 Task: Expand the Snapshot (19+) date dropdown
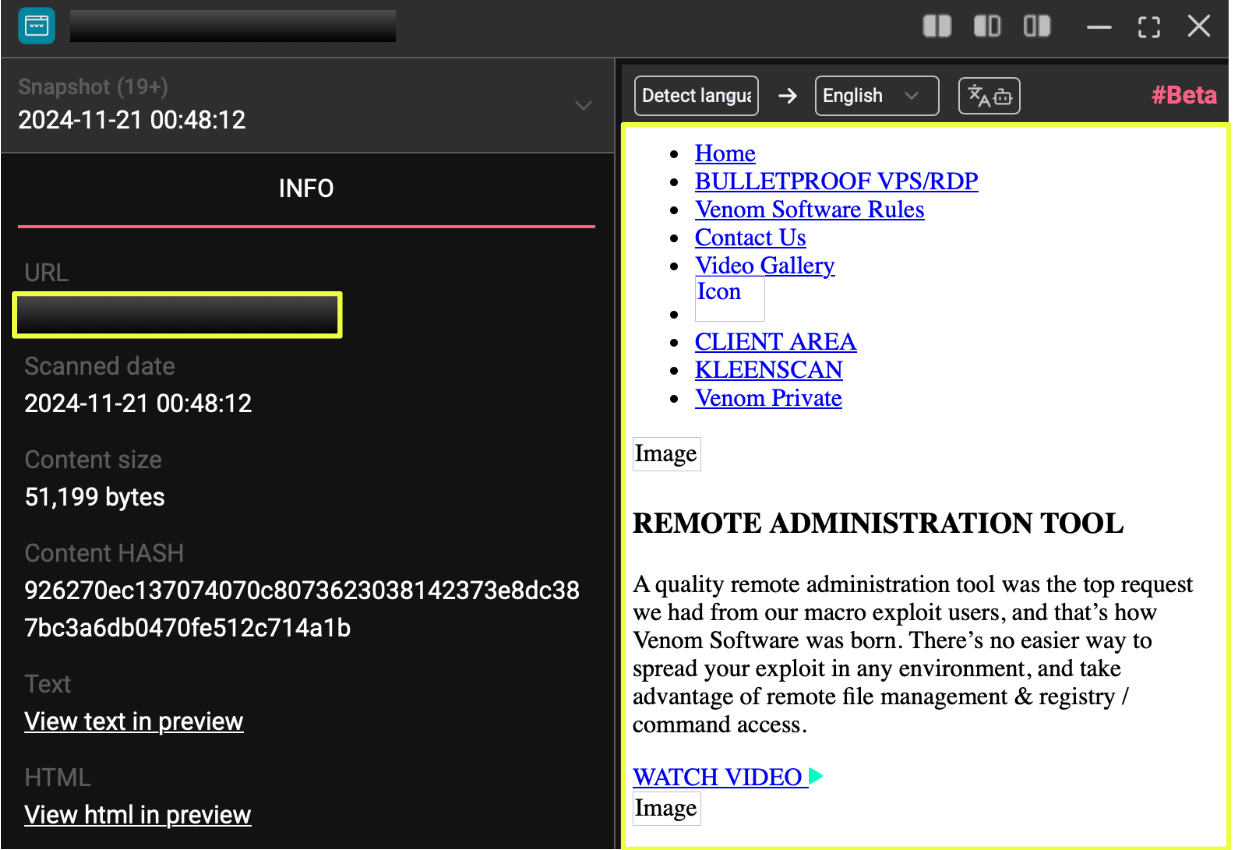click(x=584, y=105)
